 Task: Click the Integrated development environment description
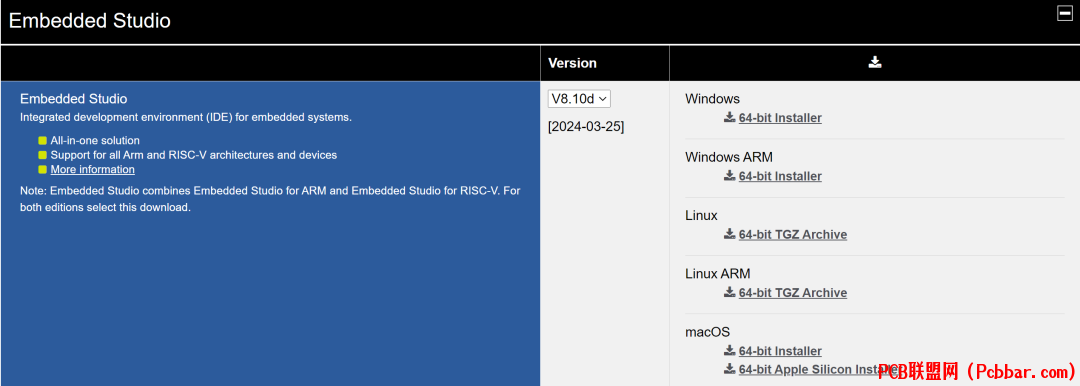[186, 117]
